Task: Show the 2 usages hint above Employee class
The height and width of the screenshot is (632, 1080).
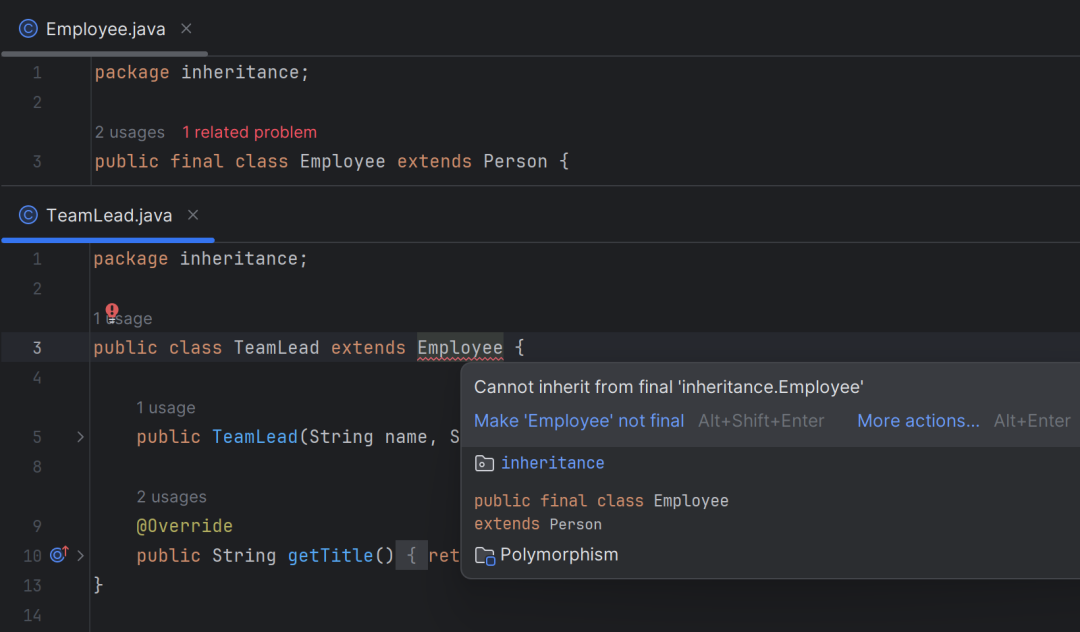Action: 129,132
